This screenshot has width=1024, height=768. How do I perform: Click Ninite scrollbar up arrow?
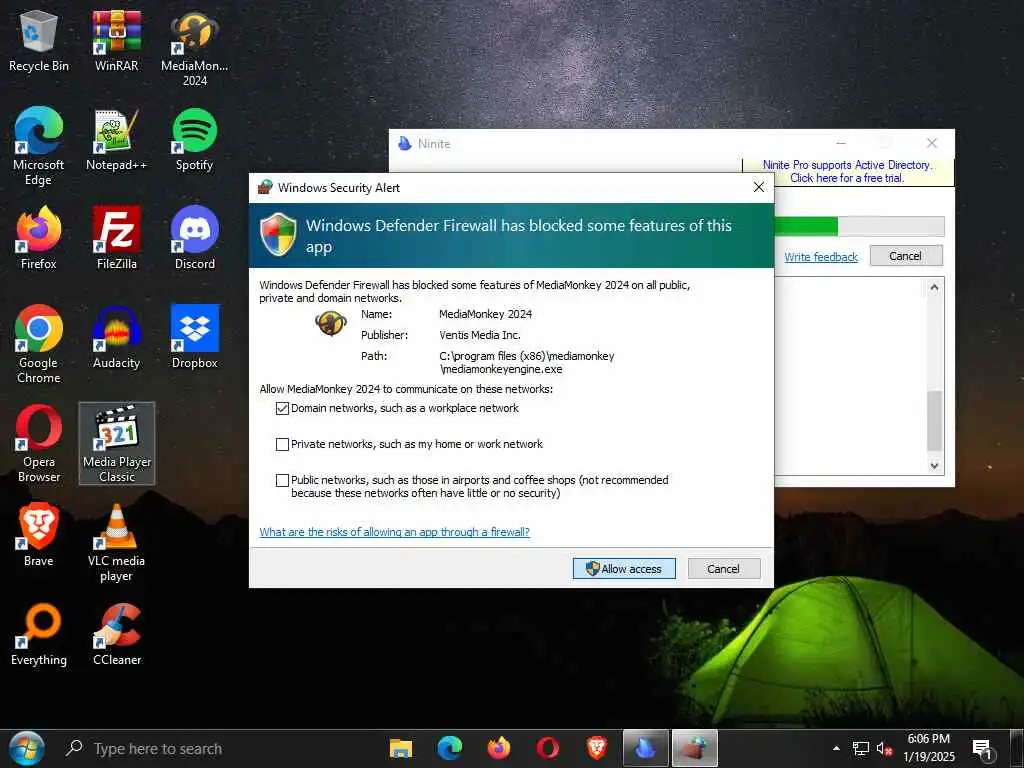pos(935,287)
